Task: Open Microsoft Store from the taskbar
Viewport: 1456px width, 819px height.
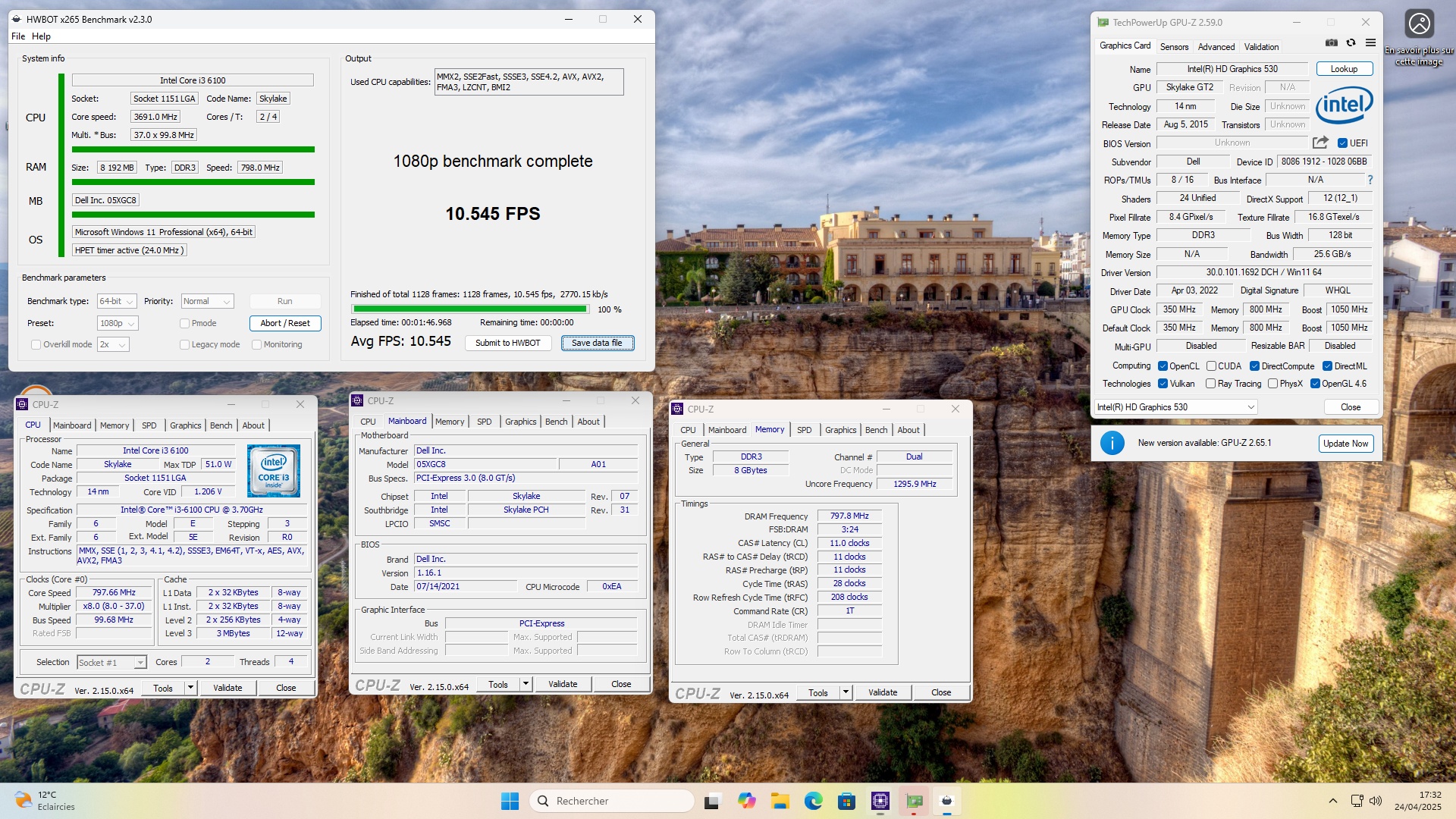Action: (846, 801)
